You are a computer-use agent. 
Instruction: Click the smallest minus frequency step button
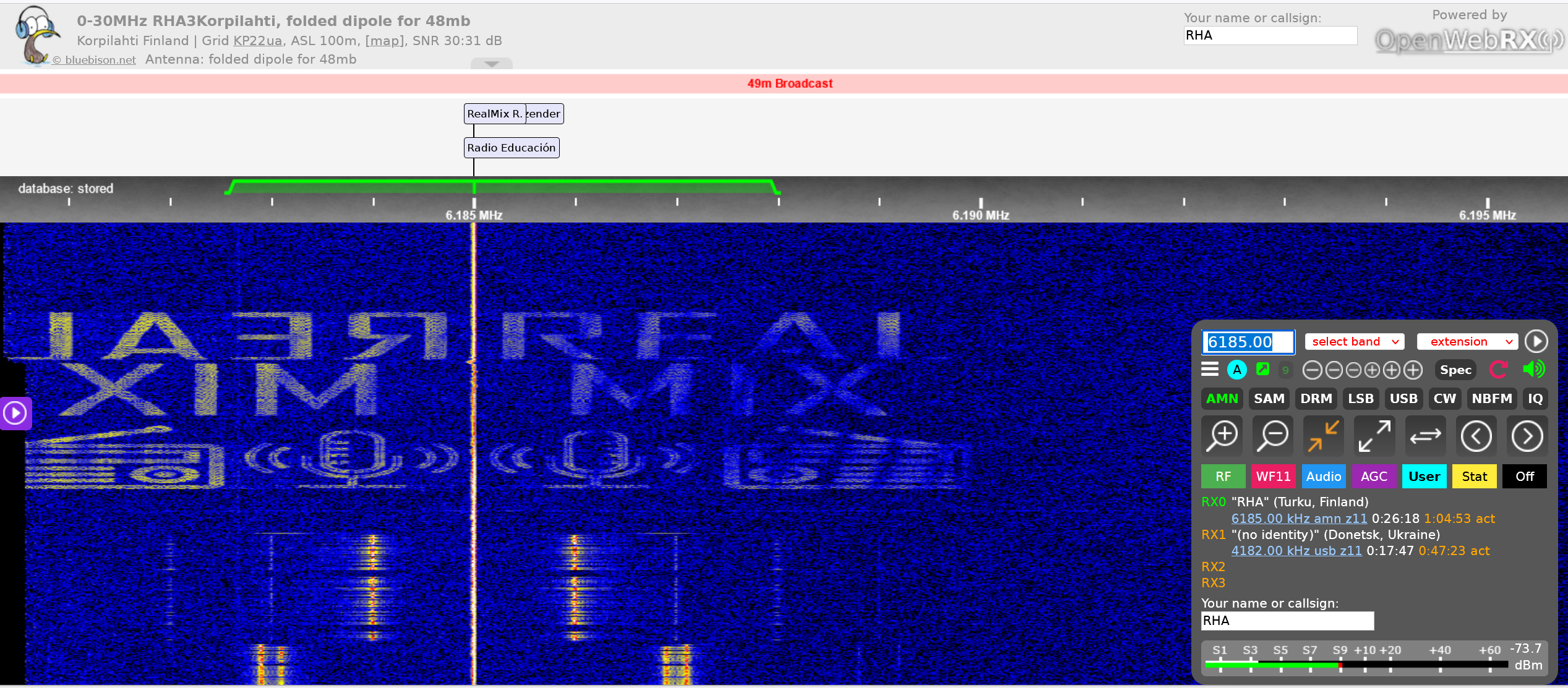tap(1353, 370)
